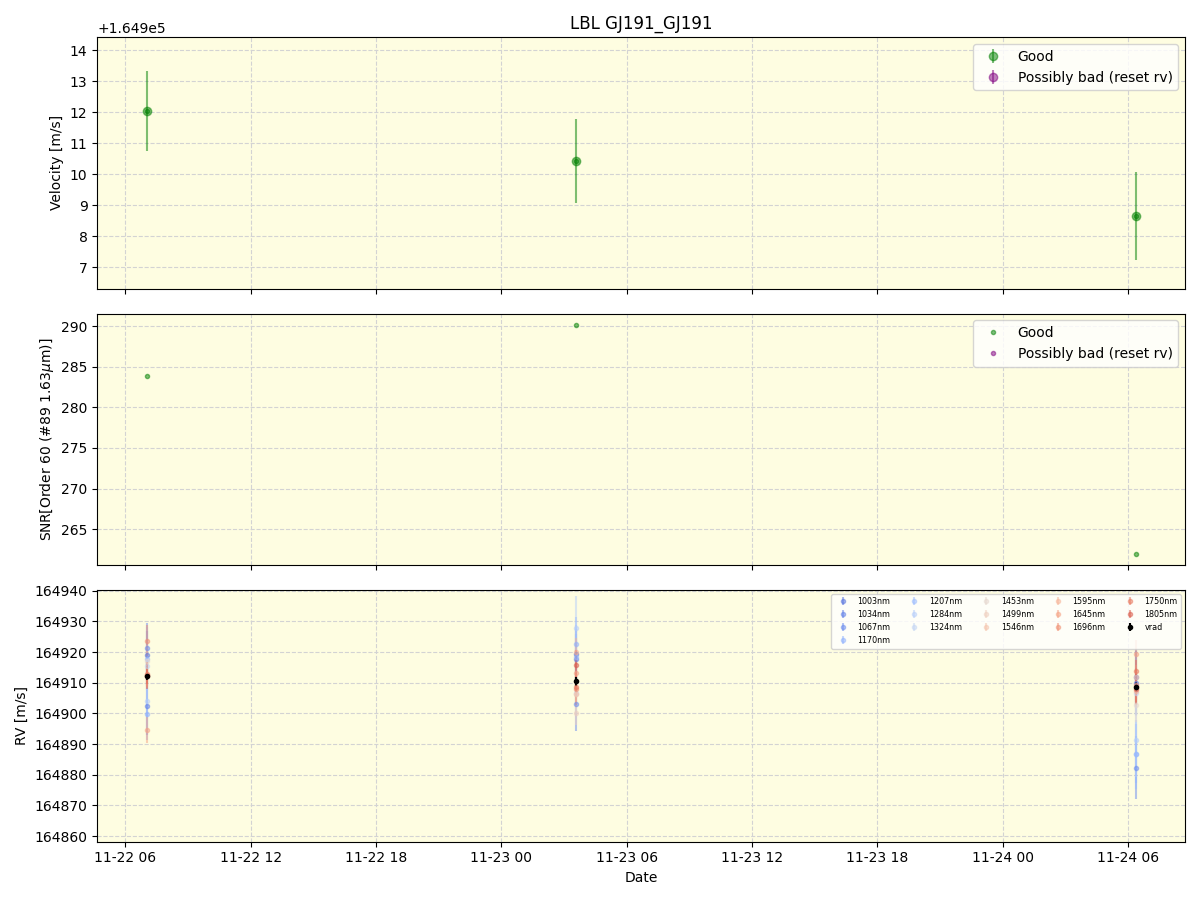Click the Date x-axis label

point(641,877)
